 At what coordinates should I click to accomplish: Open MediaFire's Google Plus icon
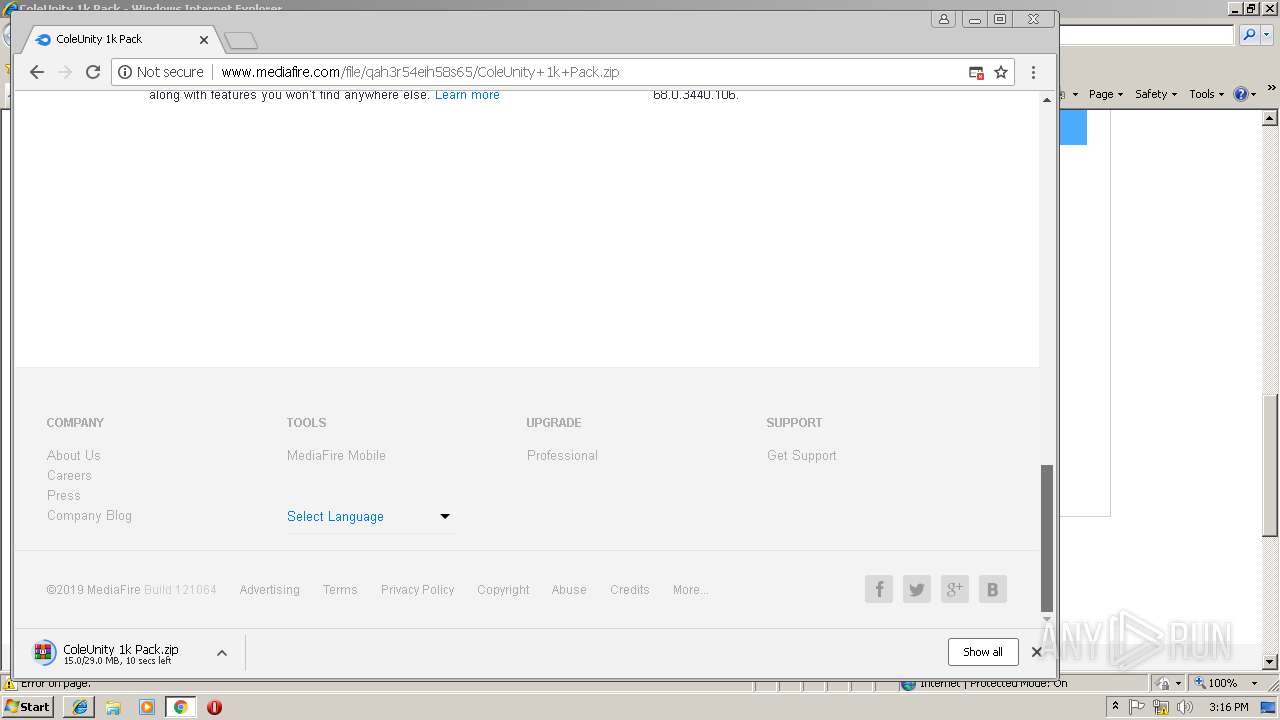pos(955,589)
